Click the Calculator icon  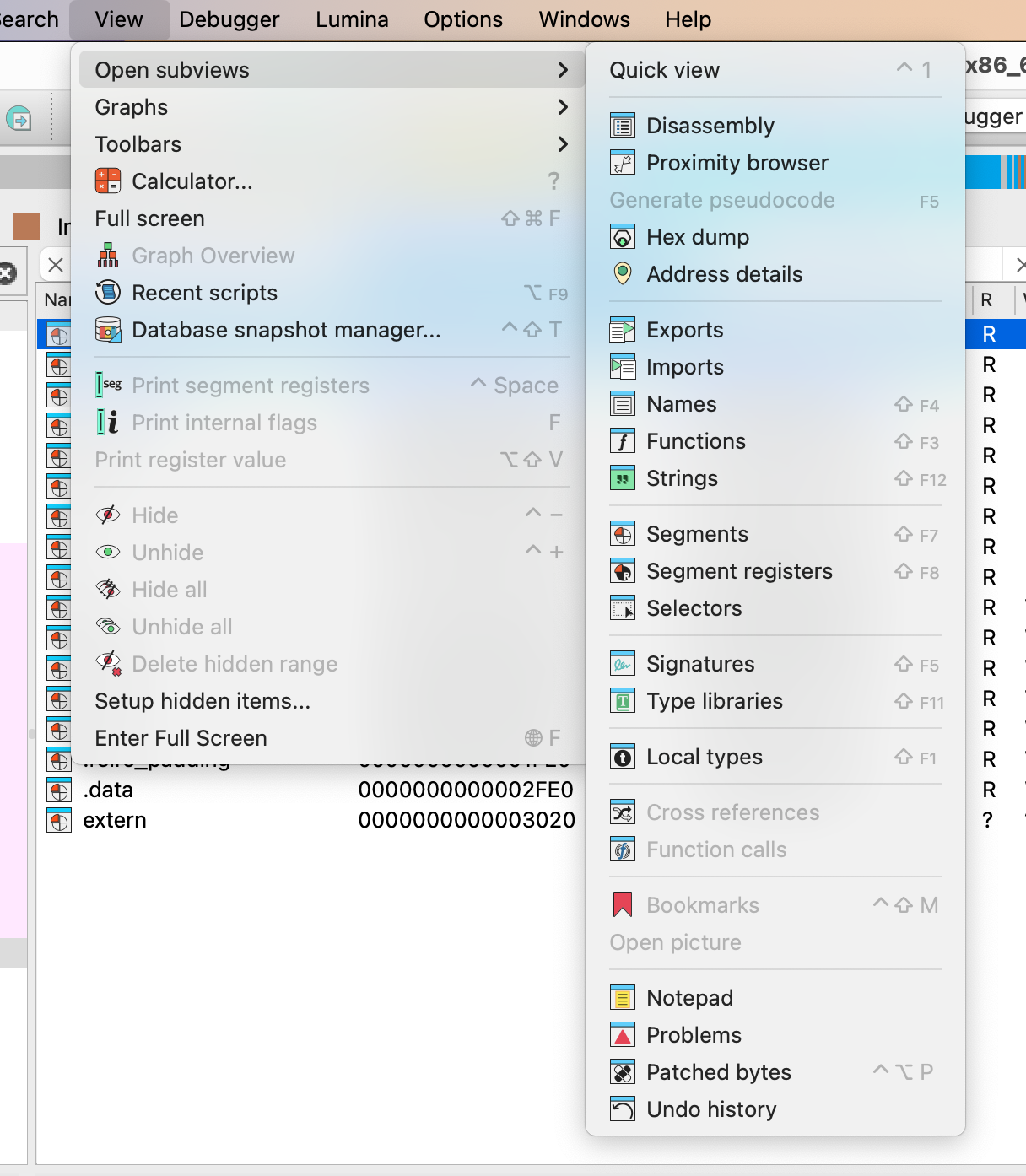point(108,181)
